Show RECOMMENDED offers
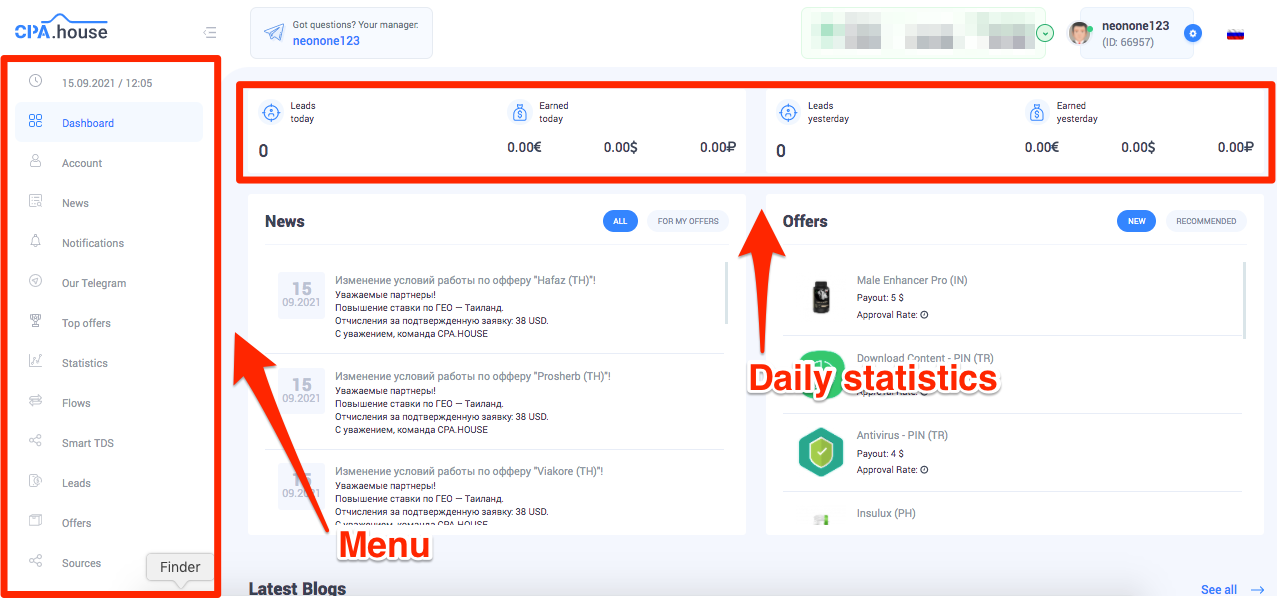 pyautogui.click(x=1206, y=221)
